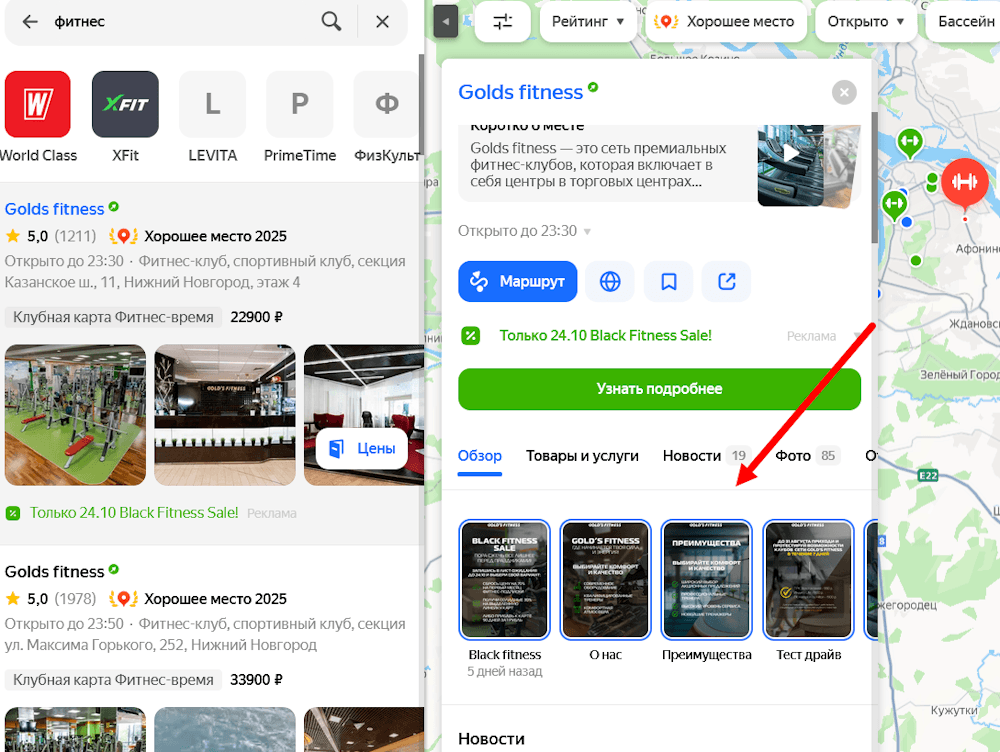This screenshot has width=1000, height=752.
Task: Clear the search with X icon
Action: click(x=383, y=22)
